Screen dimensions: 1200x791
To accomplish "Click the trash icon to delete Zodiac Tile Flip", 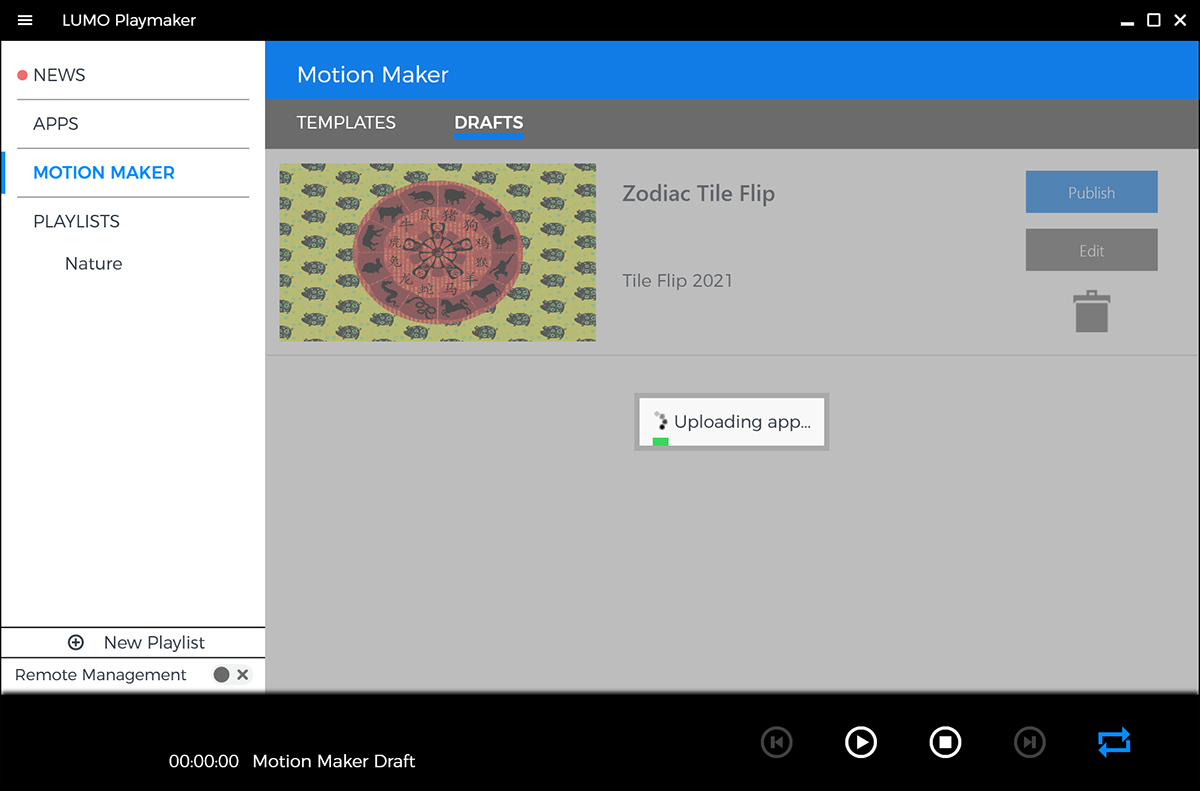I will 1091,311.
